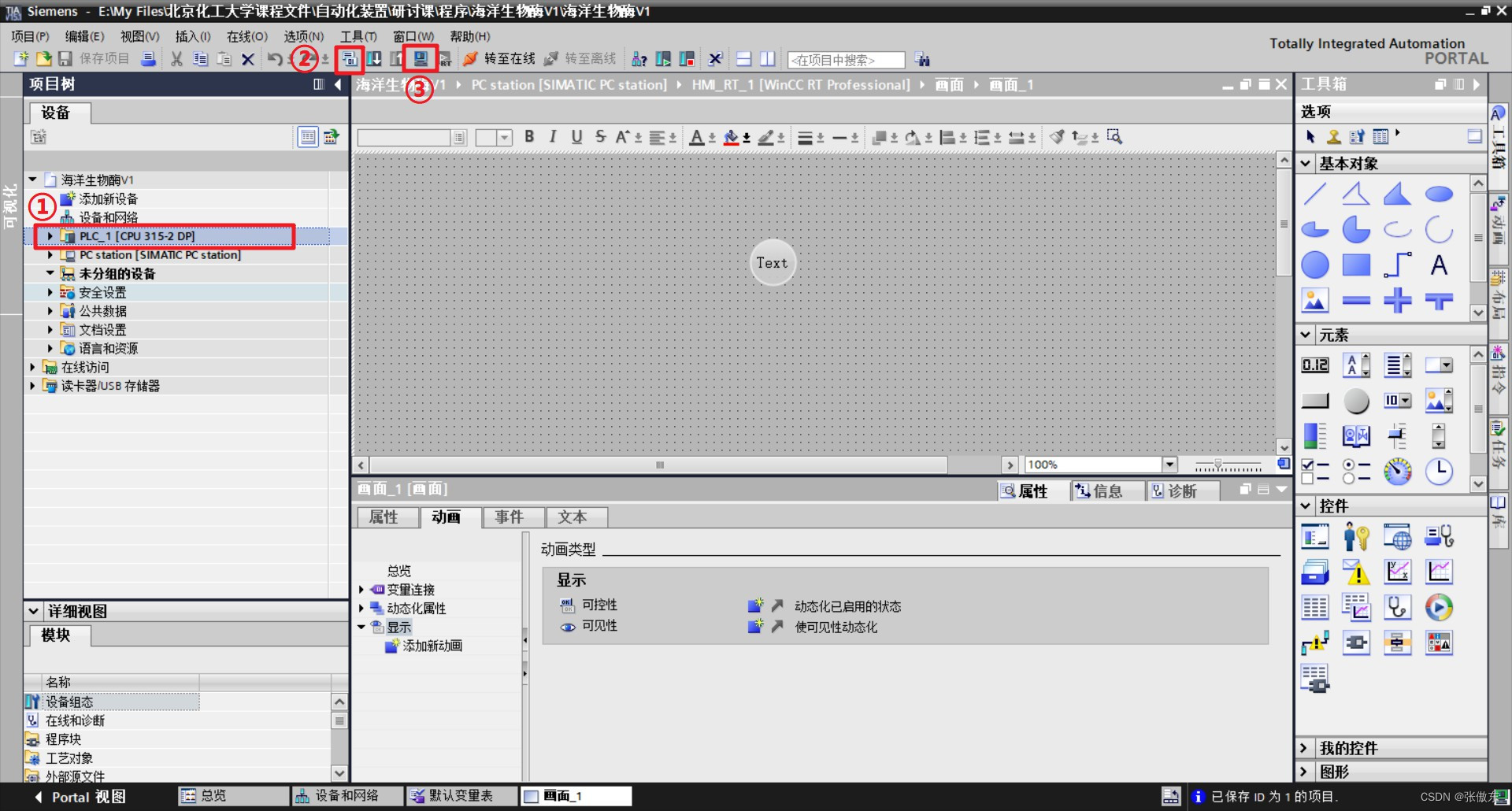Select the Circle tool in basic objects

(x=1315, y=265)
